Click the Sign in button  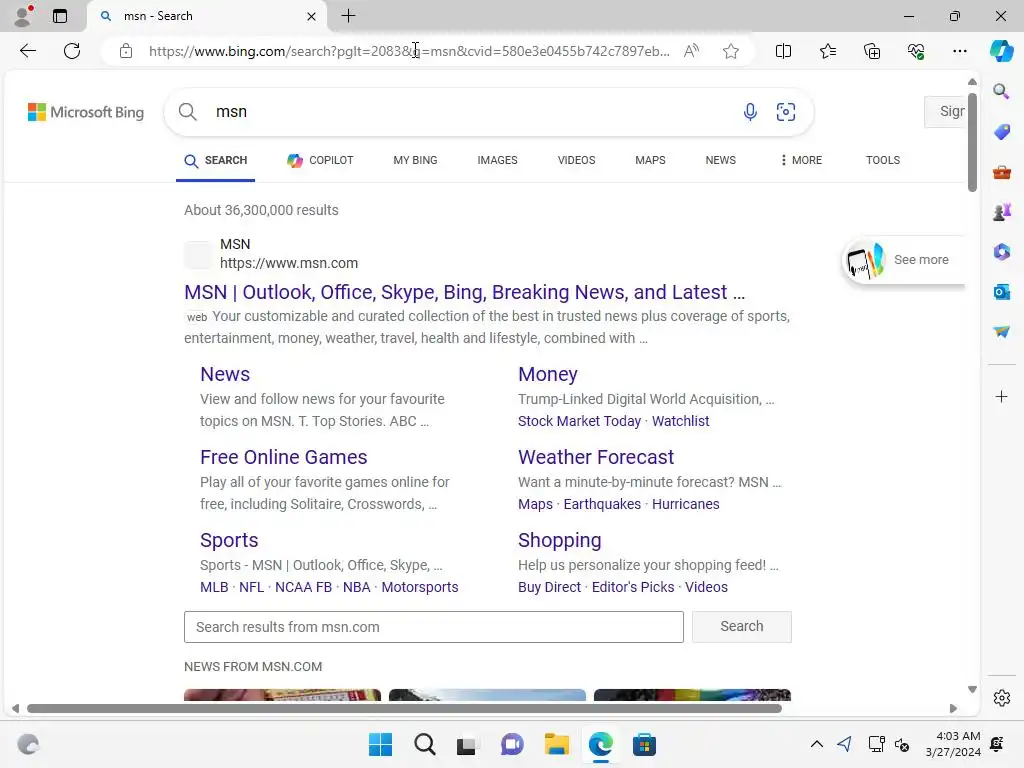coord(946,112)
